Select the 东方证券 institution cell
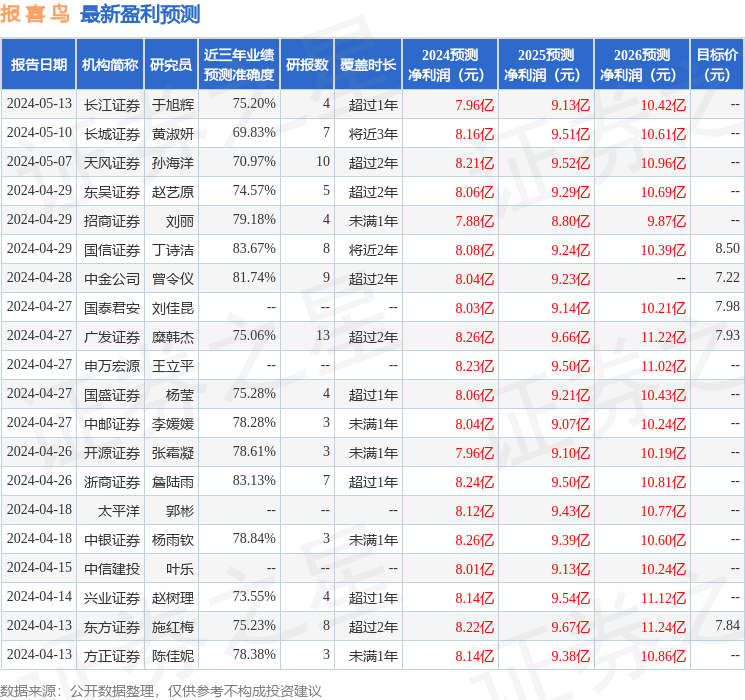 (112, 626)
